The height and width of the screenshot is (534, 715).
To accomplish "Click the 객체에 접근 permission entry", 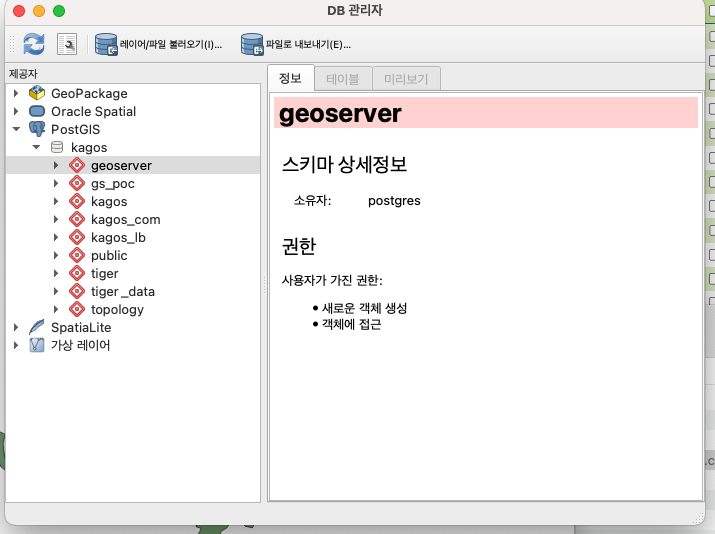I will (351, 325).
